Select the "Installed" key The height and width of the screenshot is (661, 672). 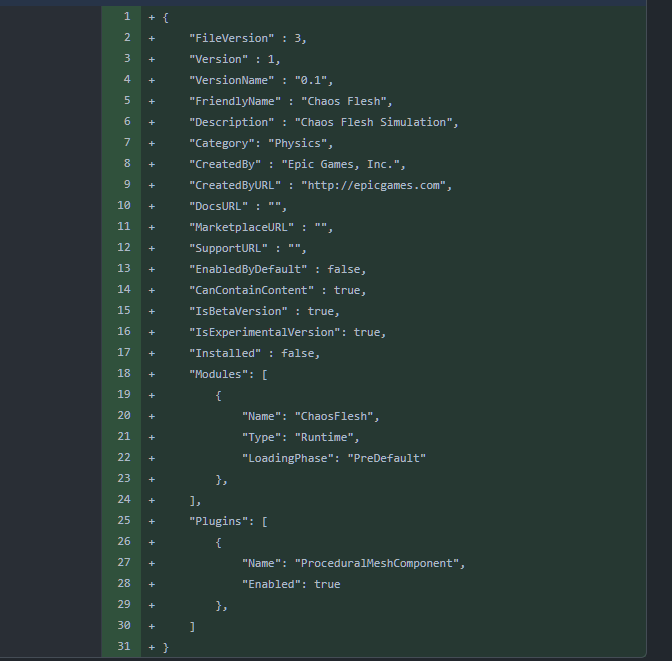pyautogui.click(x=225, y=353)
